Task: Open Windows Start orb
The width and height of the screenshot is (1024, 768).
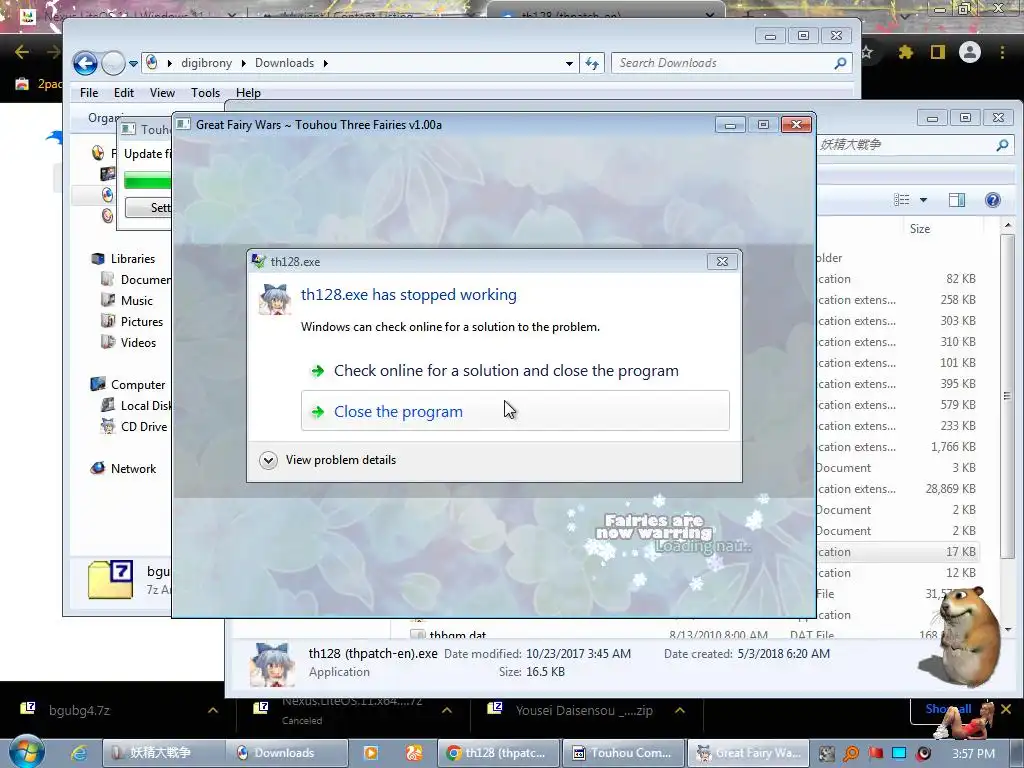Action: coord(27,752)
